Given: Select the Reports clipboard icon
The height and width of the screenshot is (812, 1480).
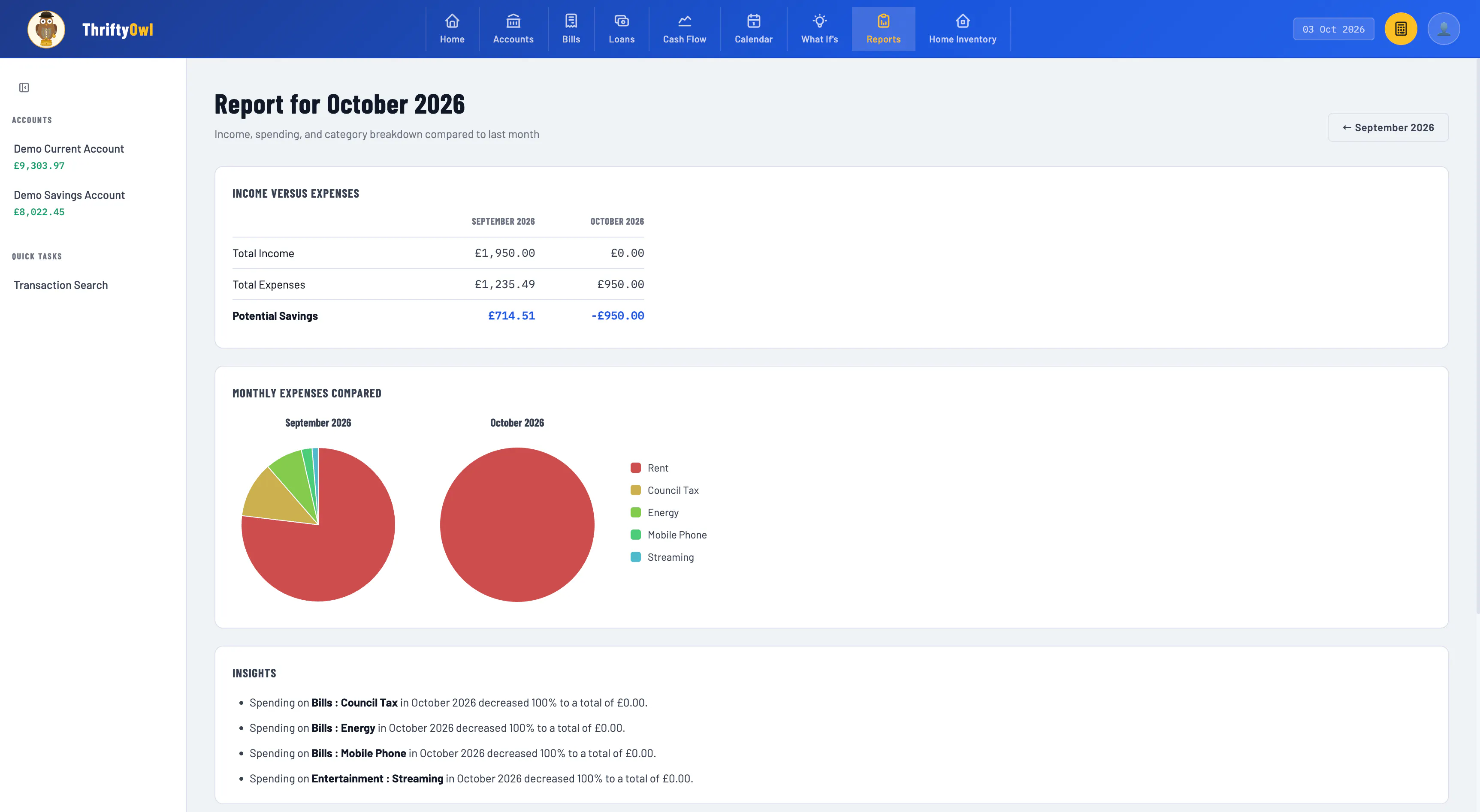Looking at the screenshot, I should pyautogui.click(x=884, y=21).
